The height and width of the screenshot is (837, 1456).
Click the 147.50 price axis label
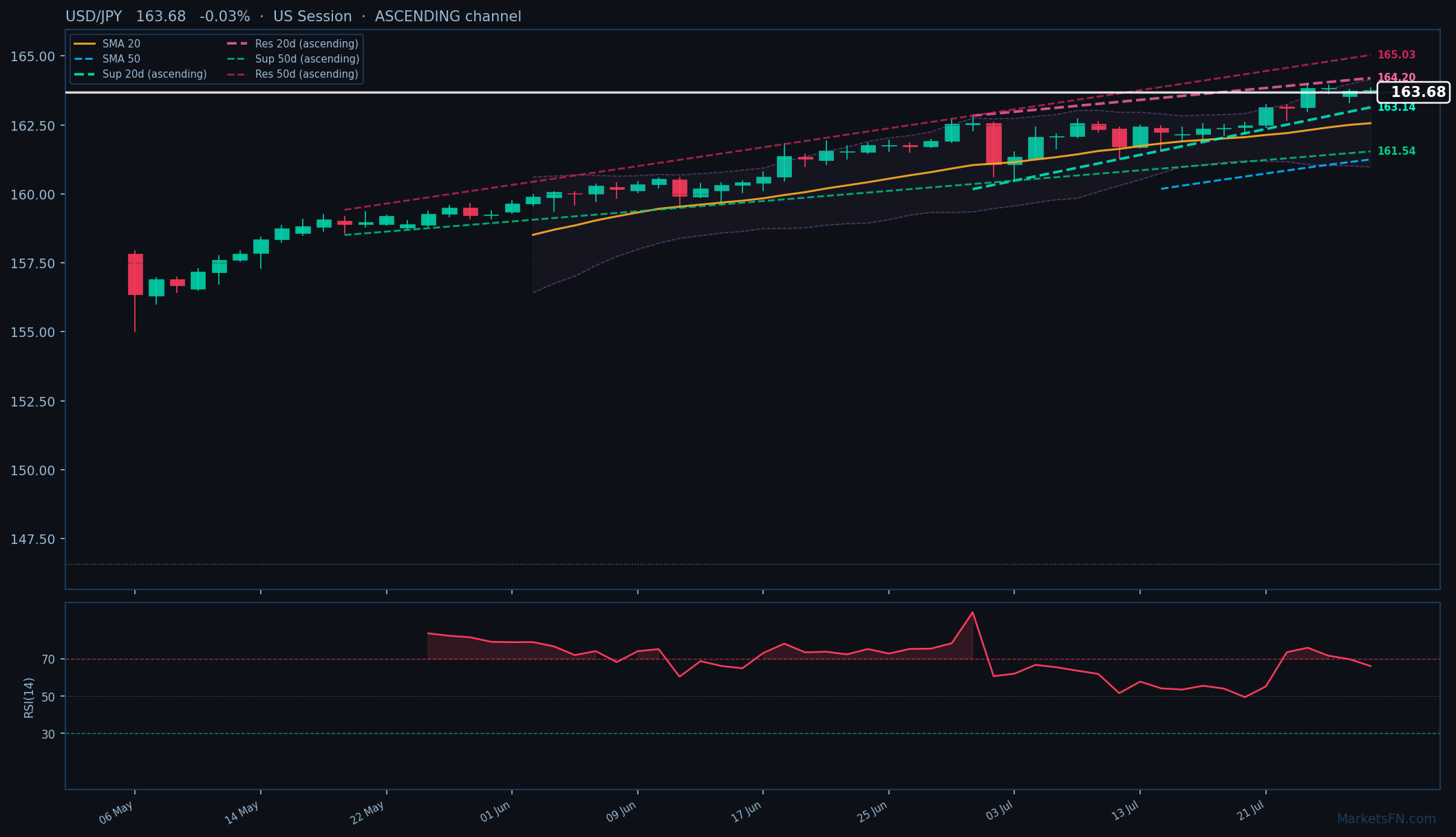point(33,539)
